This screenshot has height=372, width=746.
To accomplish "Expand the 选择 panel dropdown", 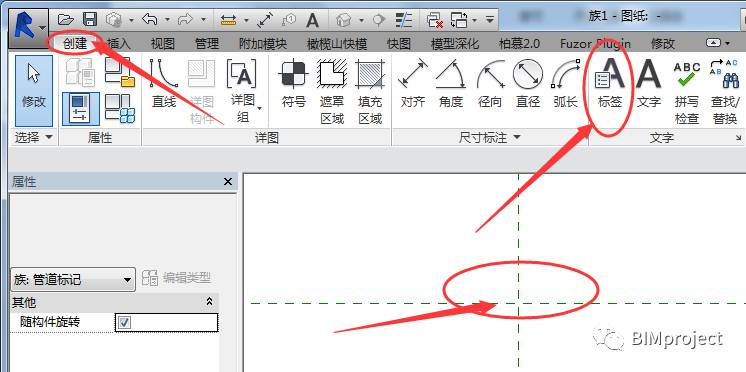I will pyautogui.click(x=49, y=137).
